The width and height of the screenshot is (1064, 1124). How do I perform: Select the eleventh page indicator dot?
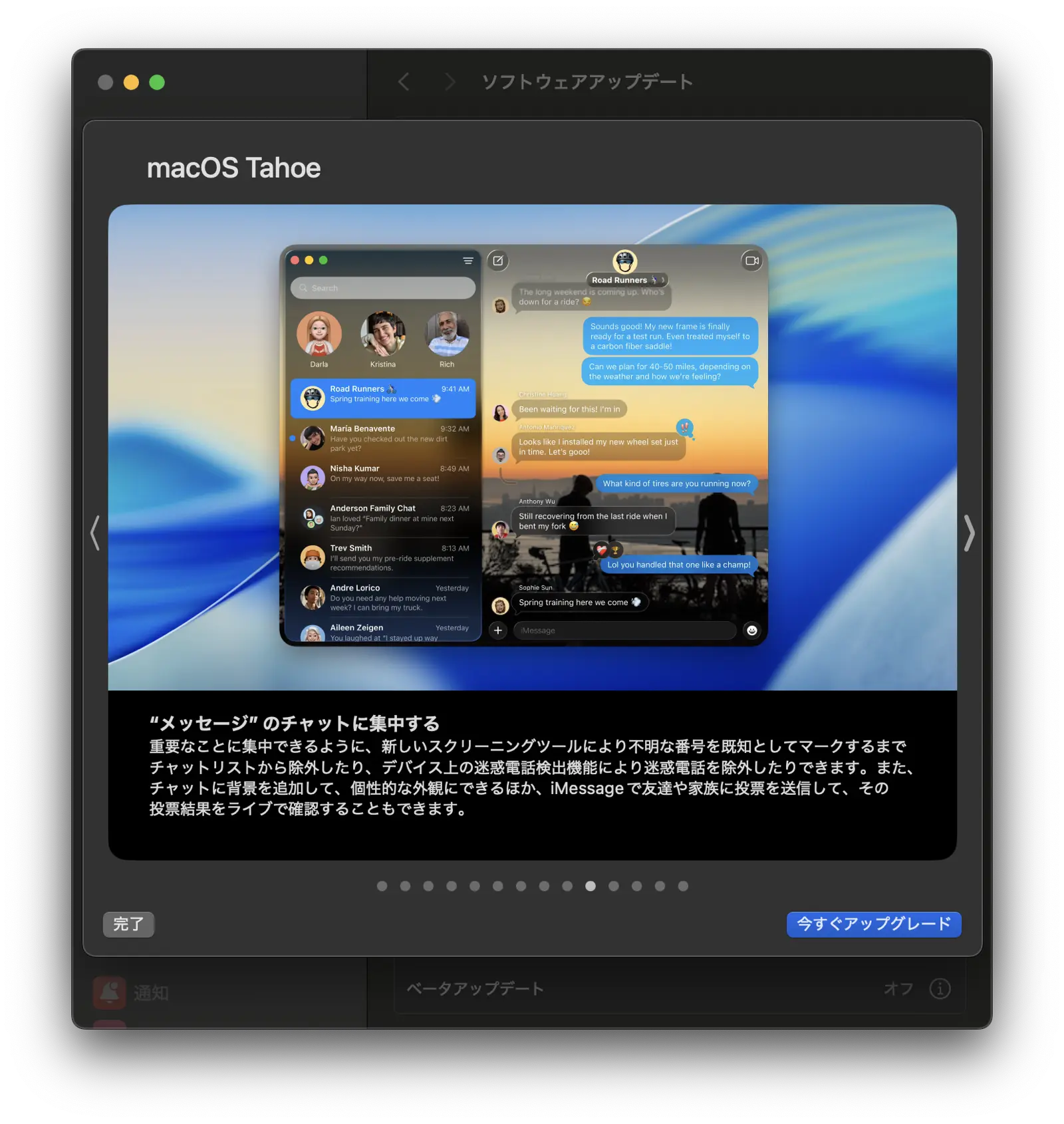click(x=614, y=886)
